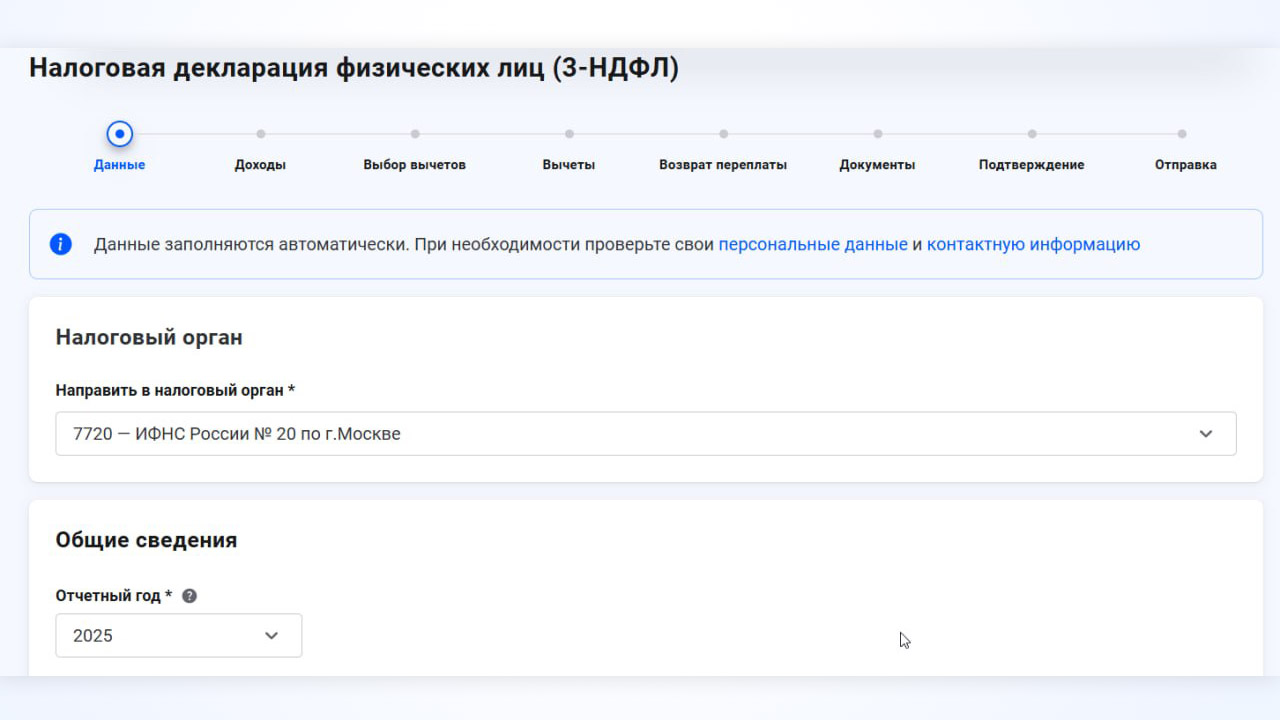Open the 2025 Отчетный год dropdown
Viewport: 1280px width, 720px height.
[178, 636]
